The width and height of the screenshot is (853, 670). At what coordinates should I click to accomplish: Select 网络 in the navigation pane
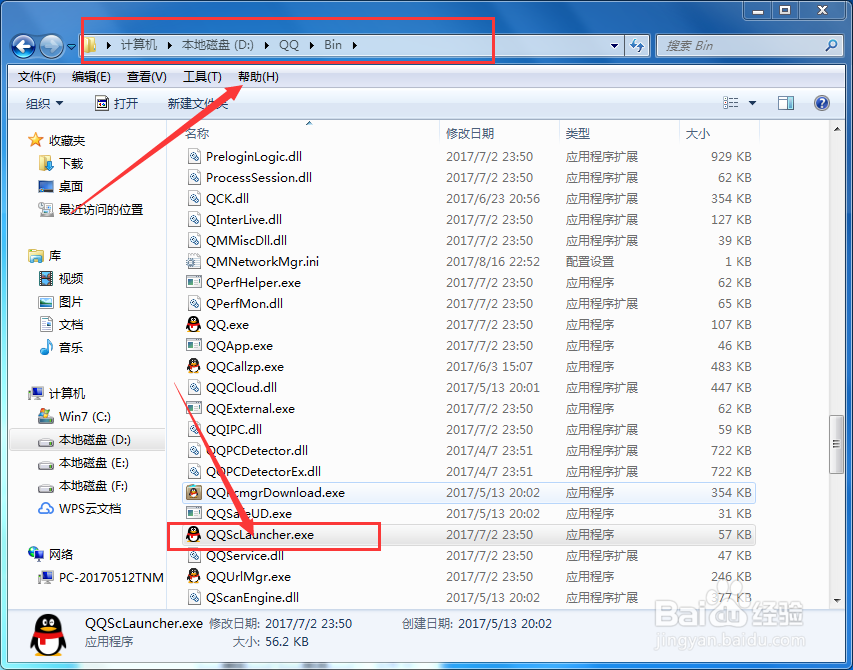point(60,554)
